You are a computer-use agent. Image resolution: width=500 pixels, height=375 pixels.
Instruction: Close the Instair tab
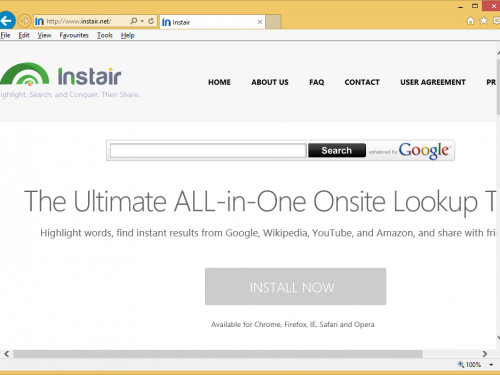[x=260, y=22]
